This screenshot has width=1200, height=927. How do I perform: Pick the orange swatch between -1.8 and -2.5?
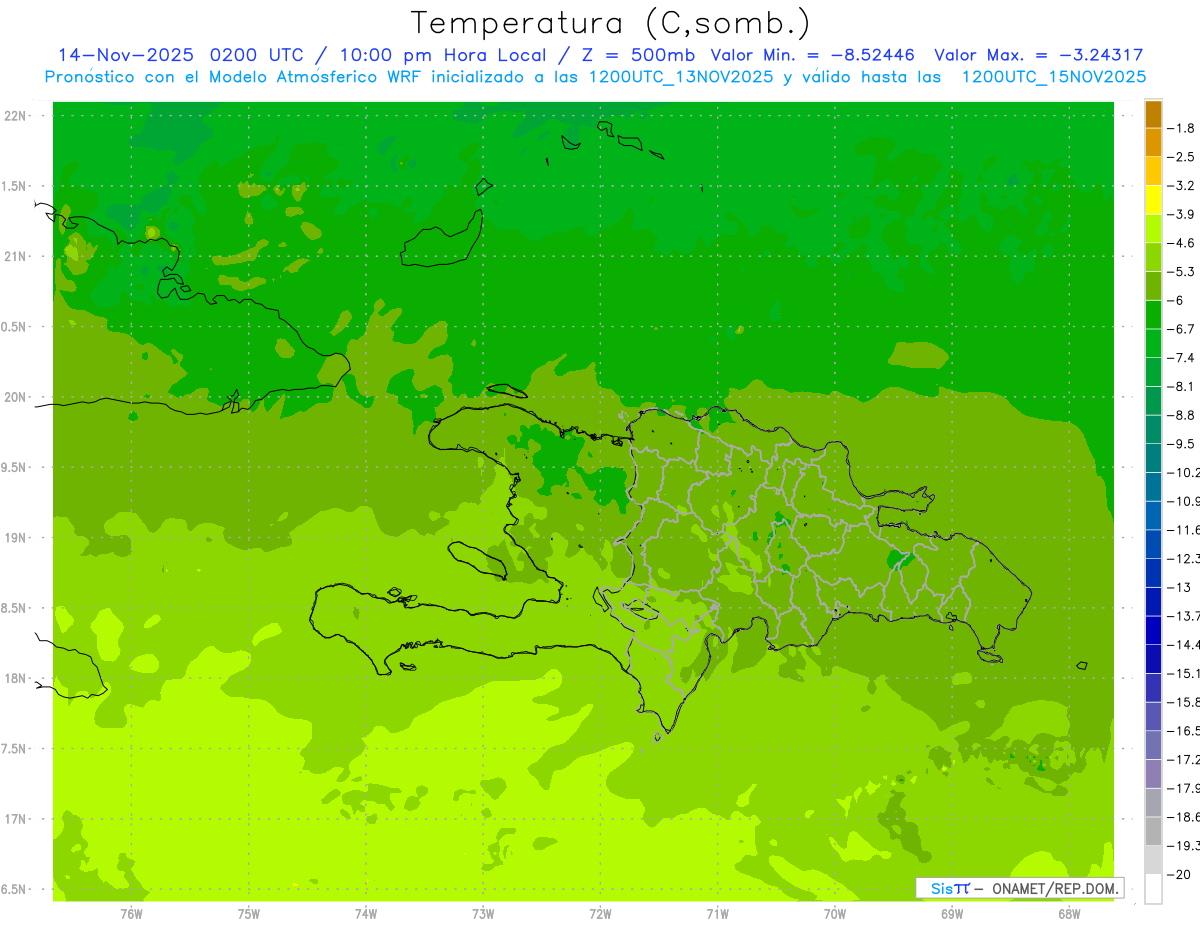tap(1153, 143)
